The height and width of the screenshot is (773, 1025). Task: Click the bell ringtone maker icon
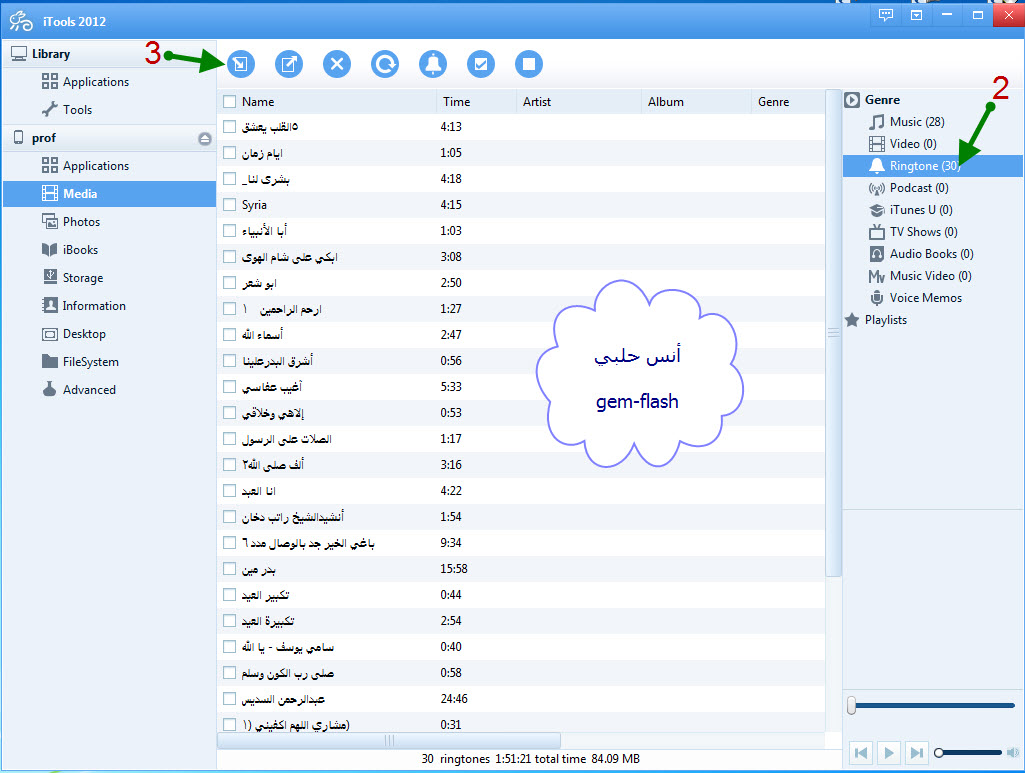pos(433,64)
